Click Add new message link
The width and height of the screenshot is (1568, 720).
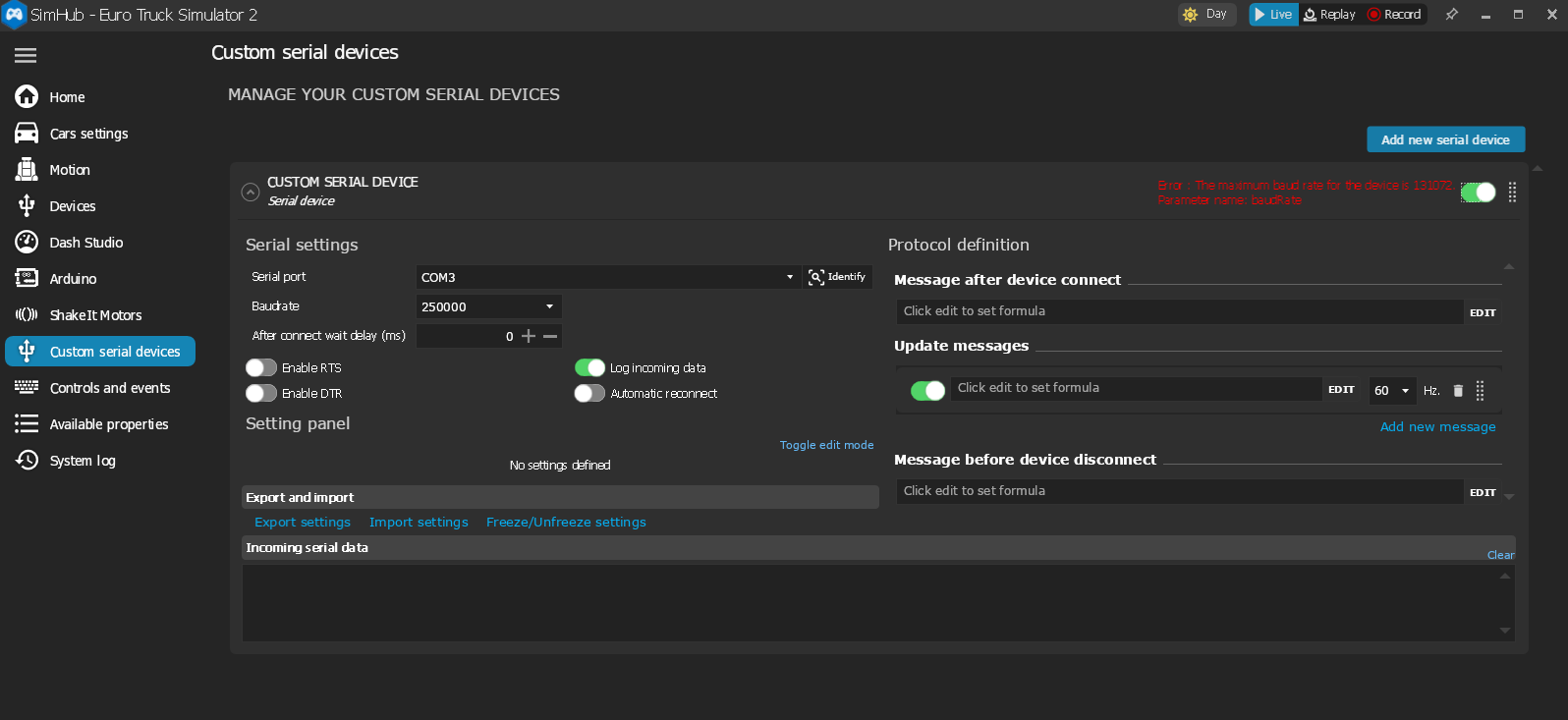[x=1437, y=426]
